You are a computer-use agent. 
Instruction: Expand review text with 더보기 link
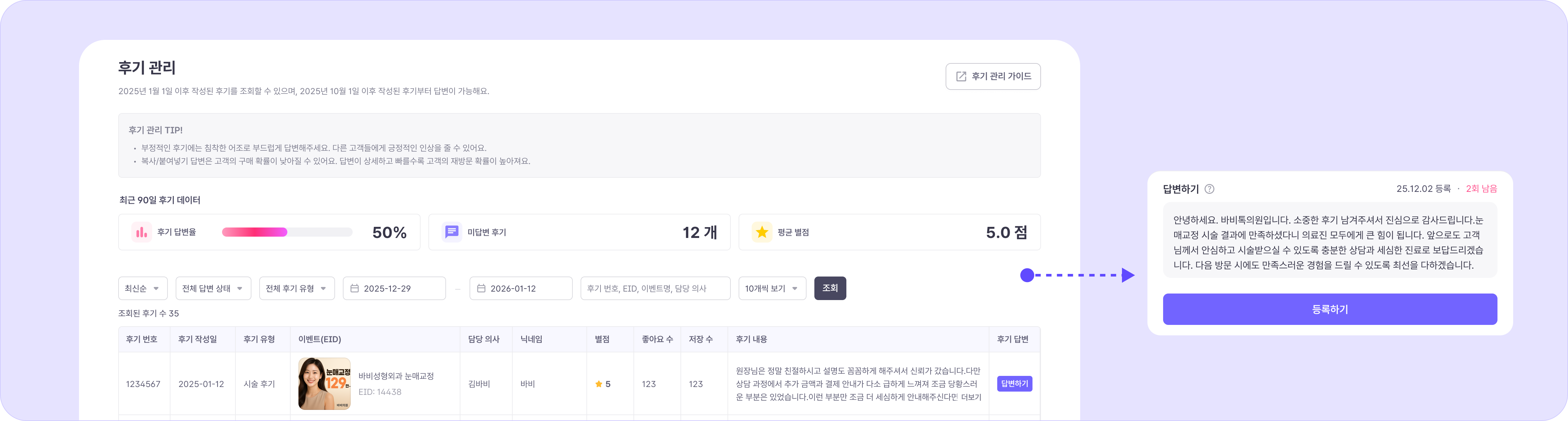pos(971,397)
